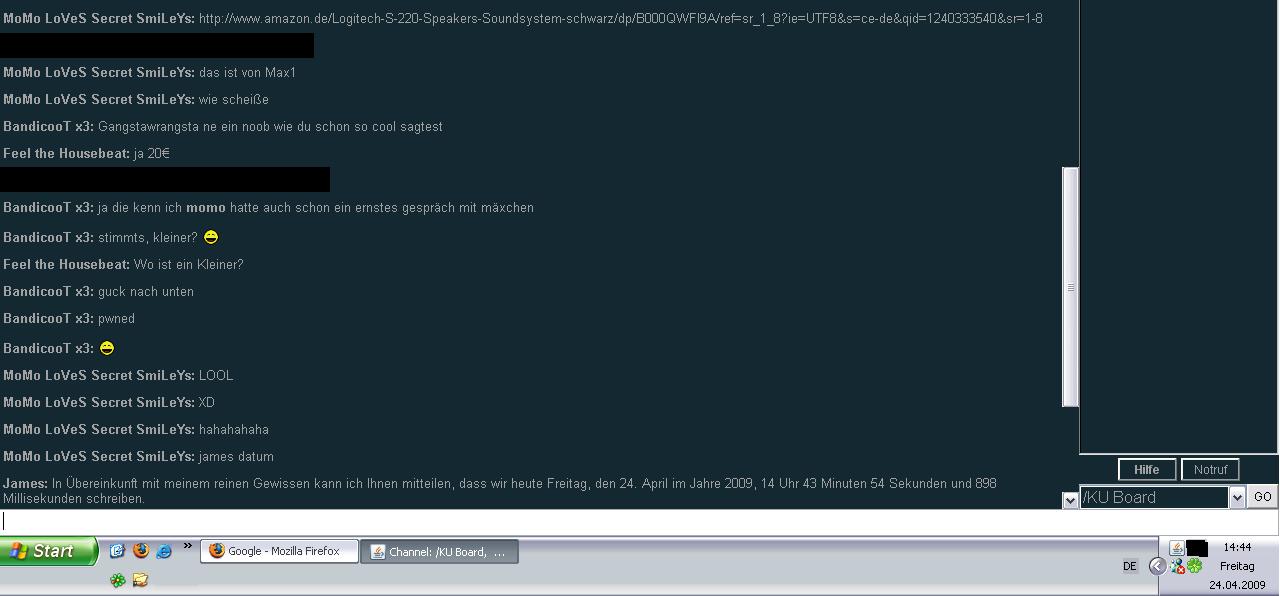Click the Notruf button
The width and height of the screenshot is (1280, 596).
coord(1210,470)
